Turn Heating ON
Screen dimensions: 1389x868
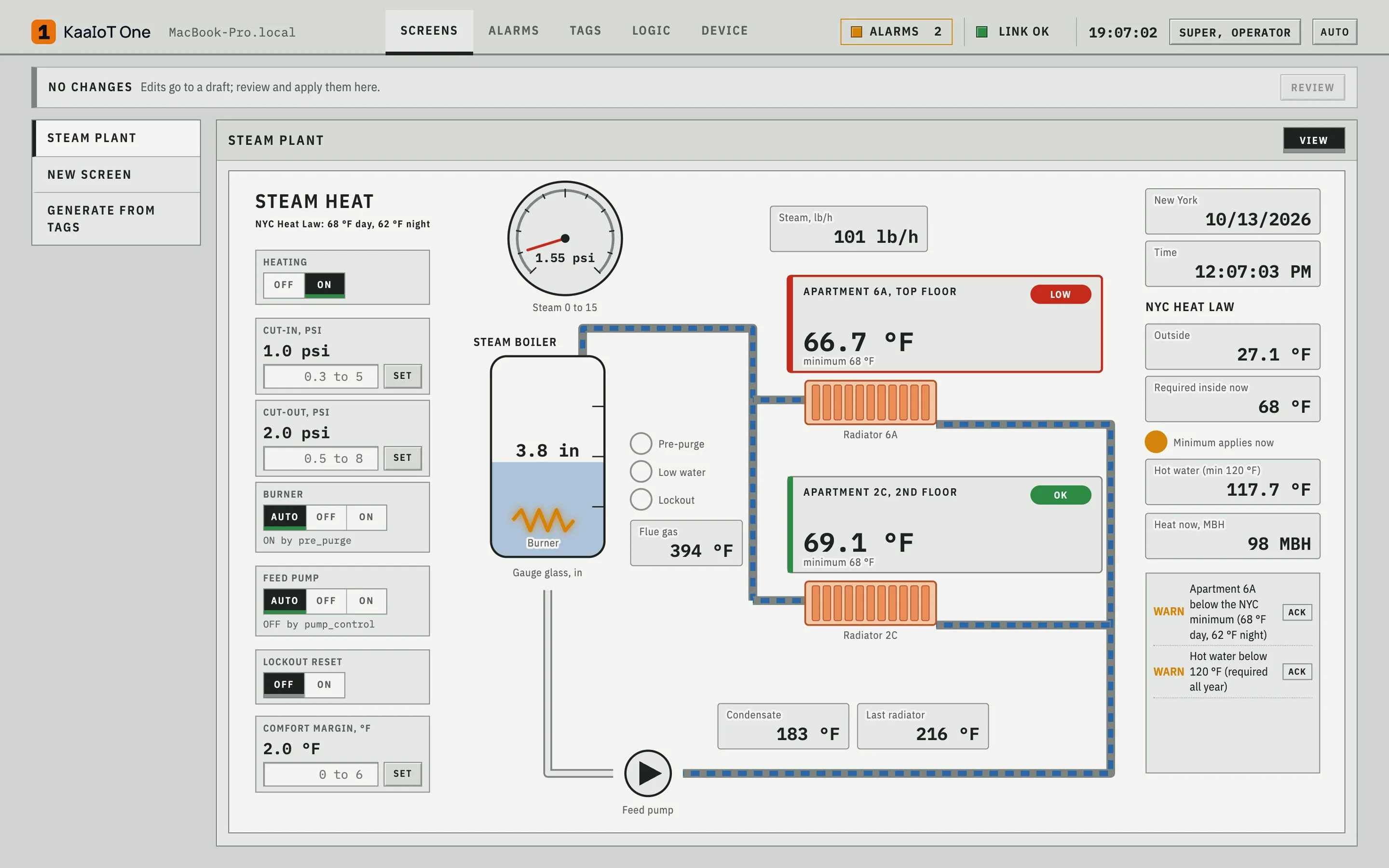324,285
